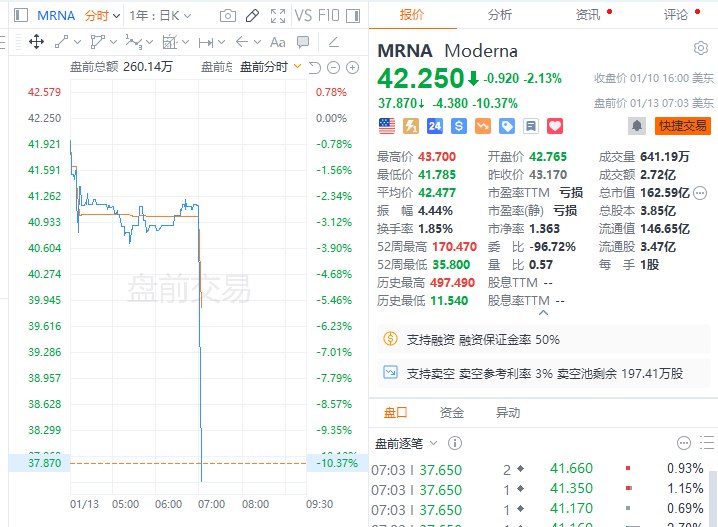
Task: Click the info icon beside 盘前逐笔
Action: [455, 443]
